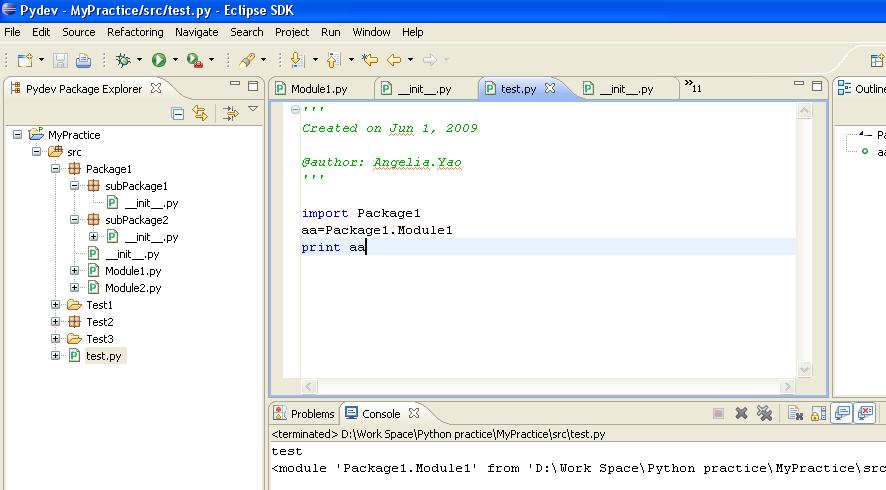Go to Next Annotation icon
This screenshot has height=490, width=886.
pyautogui.click(x=297, y=60)
